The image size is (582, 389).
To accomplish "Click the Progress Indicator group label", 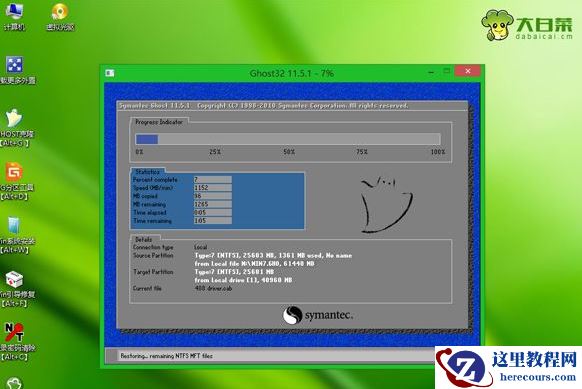I will click(159, 122).
